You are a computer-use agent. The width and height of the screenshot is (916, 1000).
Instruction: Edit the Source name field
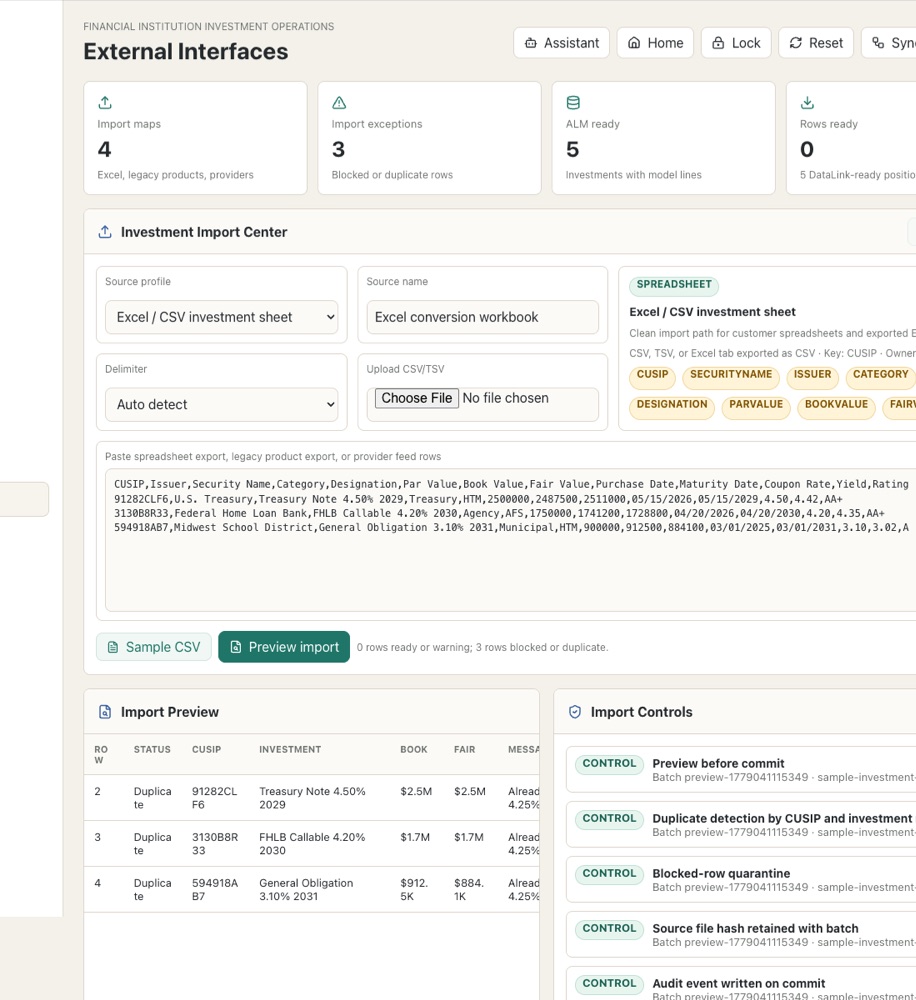pyautogui.click(x=482, y=317)
